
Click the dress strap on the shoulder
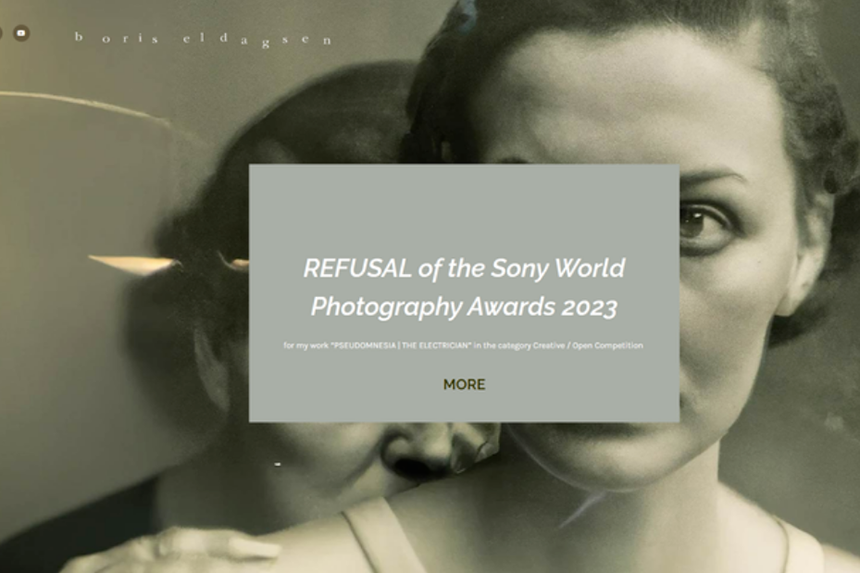[376, 540]
